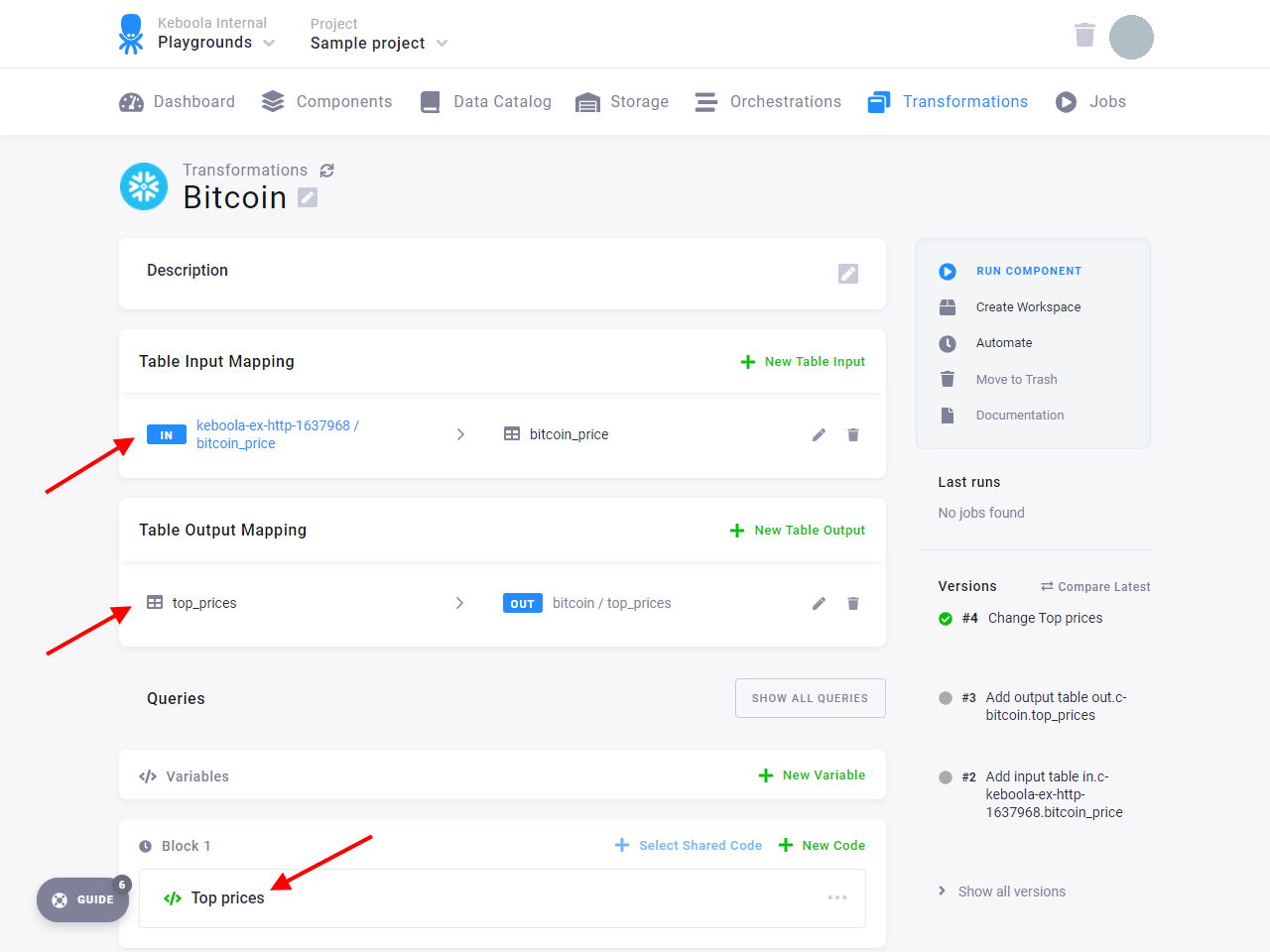Image resolution: width=1270 pixels, height=952 pixels.
Task: Click Show All Queries button
Action: 810,698
